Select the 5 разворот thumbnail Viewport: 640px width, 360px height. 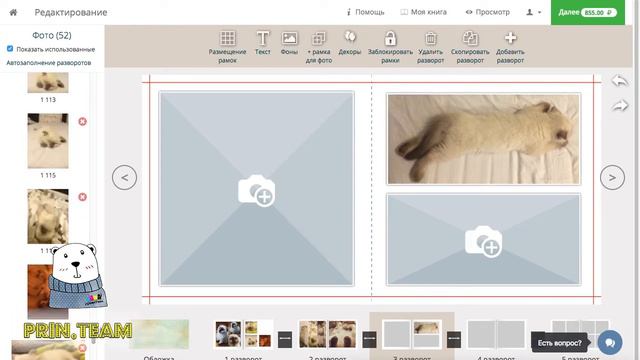[x=580, y=334]
